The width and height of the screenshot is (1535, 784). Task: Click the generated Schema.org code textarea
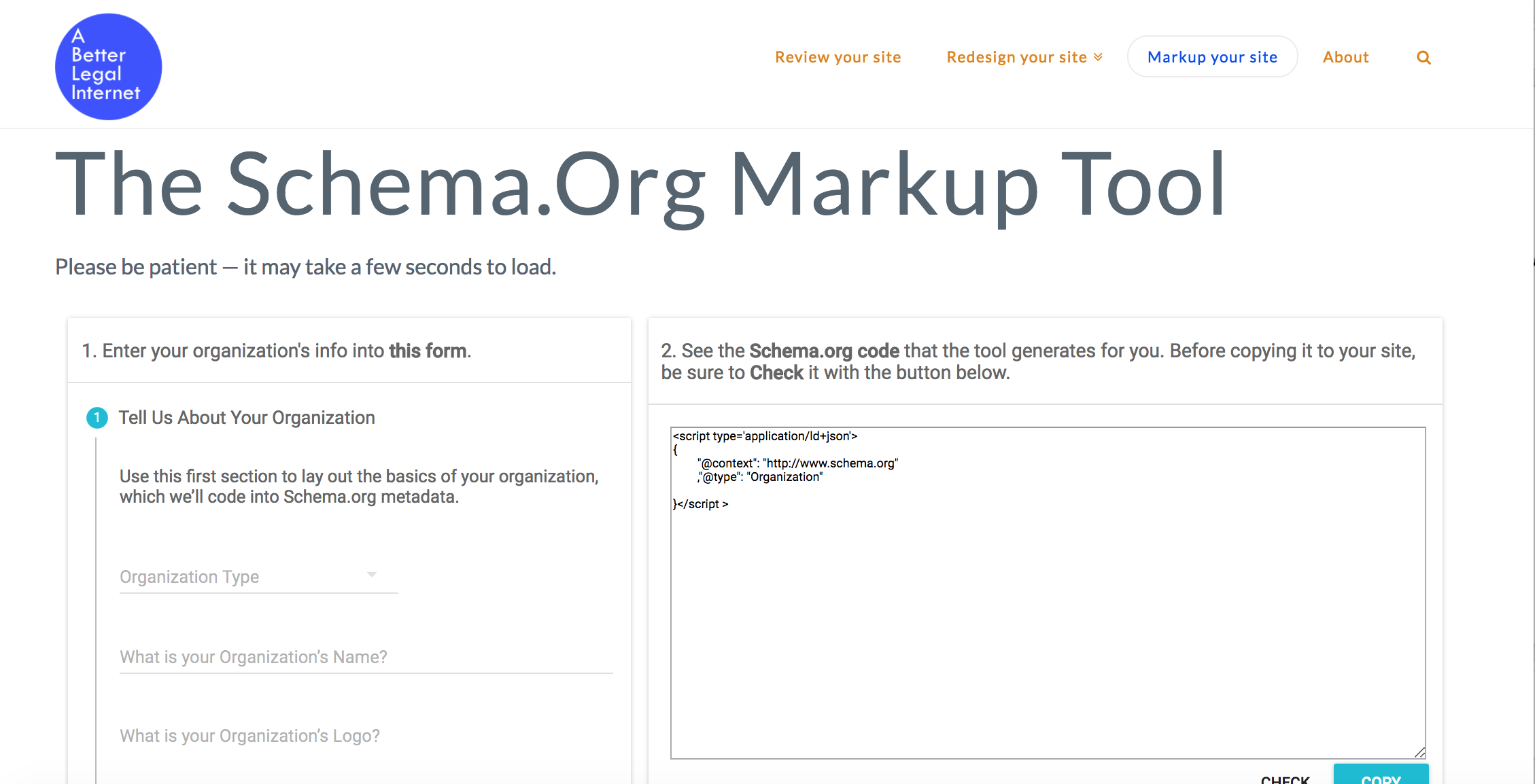point(1048,592)
